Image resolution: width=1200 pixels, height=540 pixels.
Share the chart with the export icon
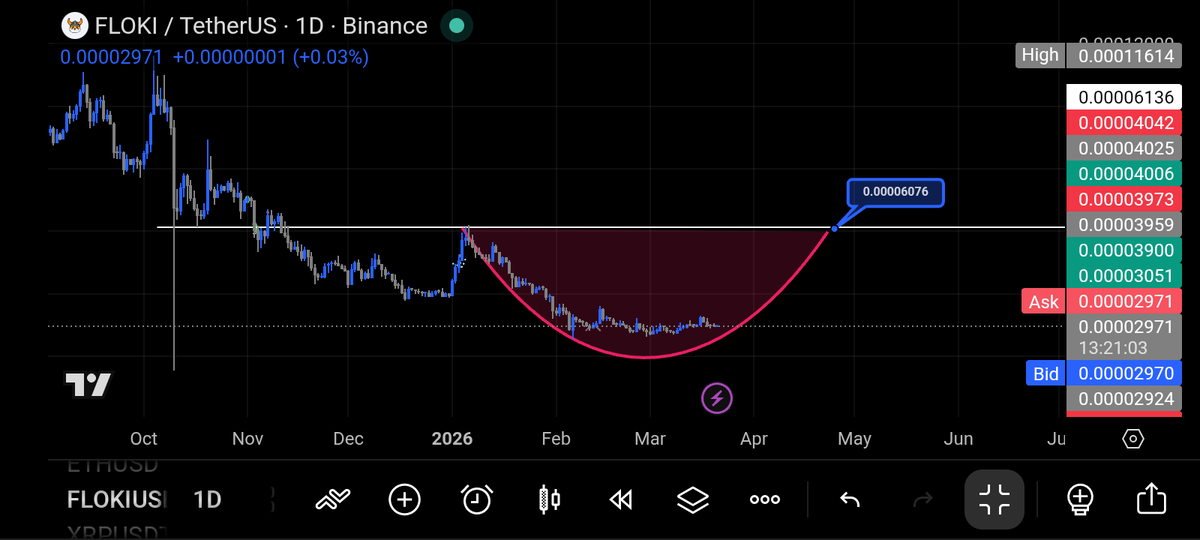[1151, 497]
